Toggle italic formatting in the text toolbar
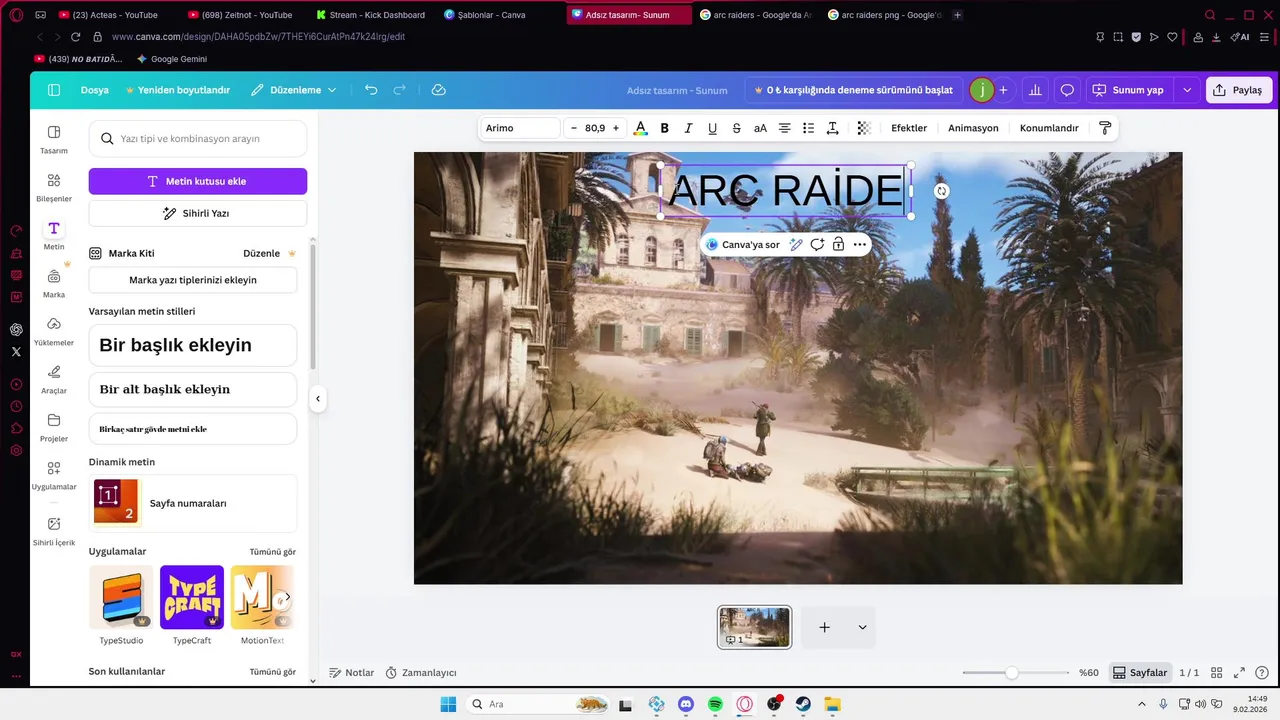Screen dimensions: 1280x720 [688, 128]
